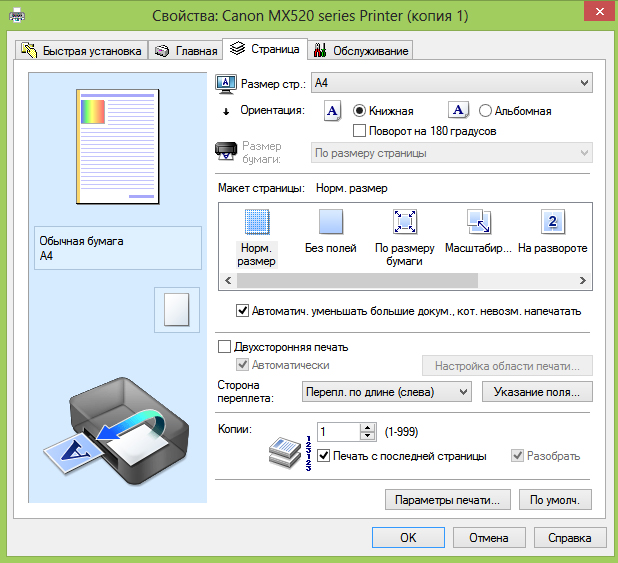Select the Без полей layout icon

pyautogui.click(x=331, y=222)
